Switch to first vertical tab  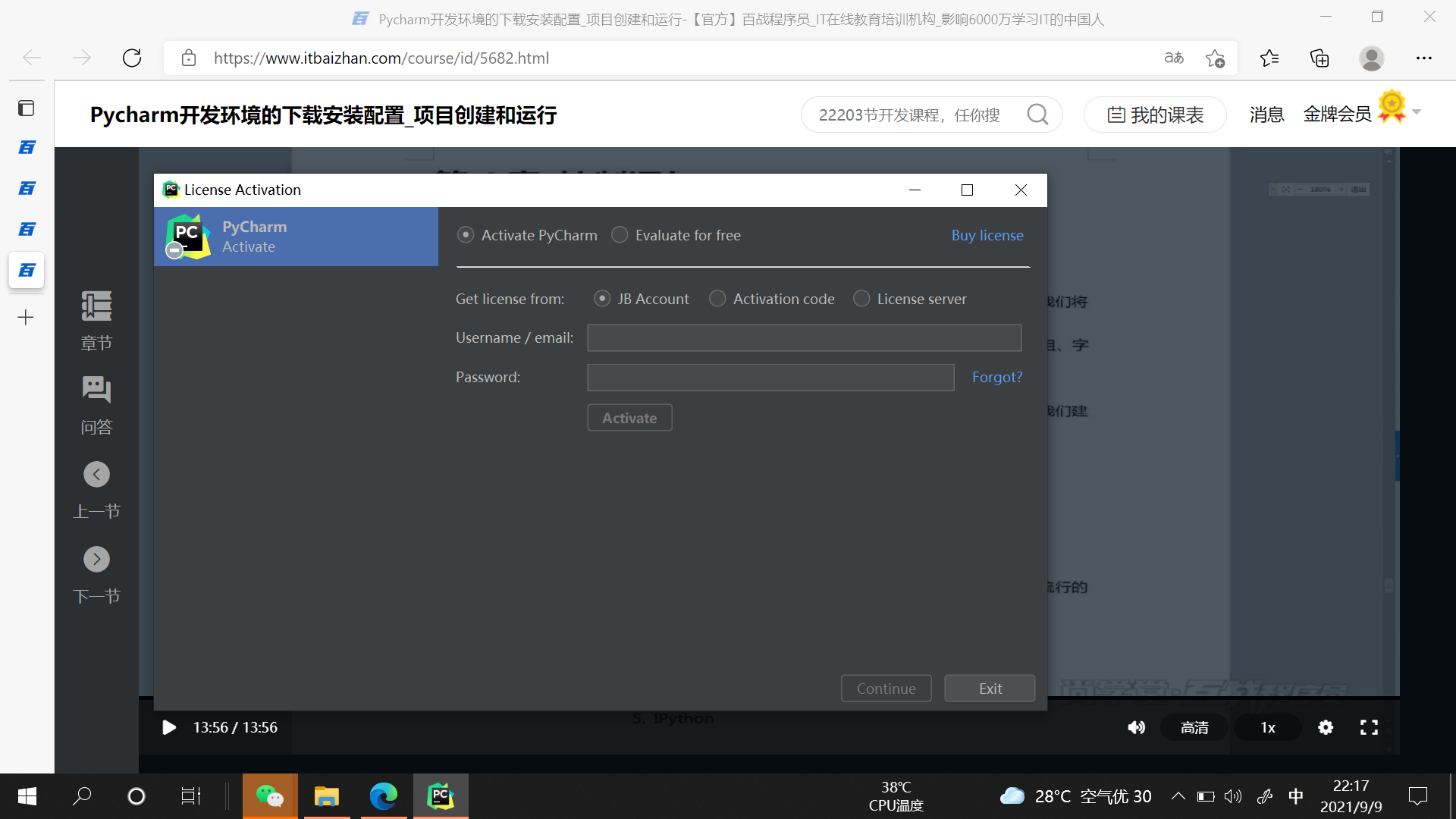click(27, 147)
